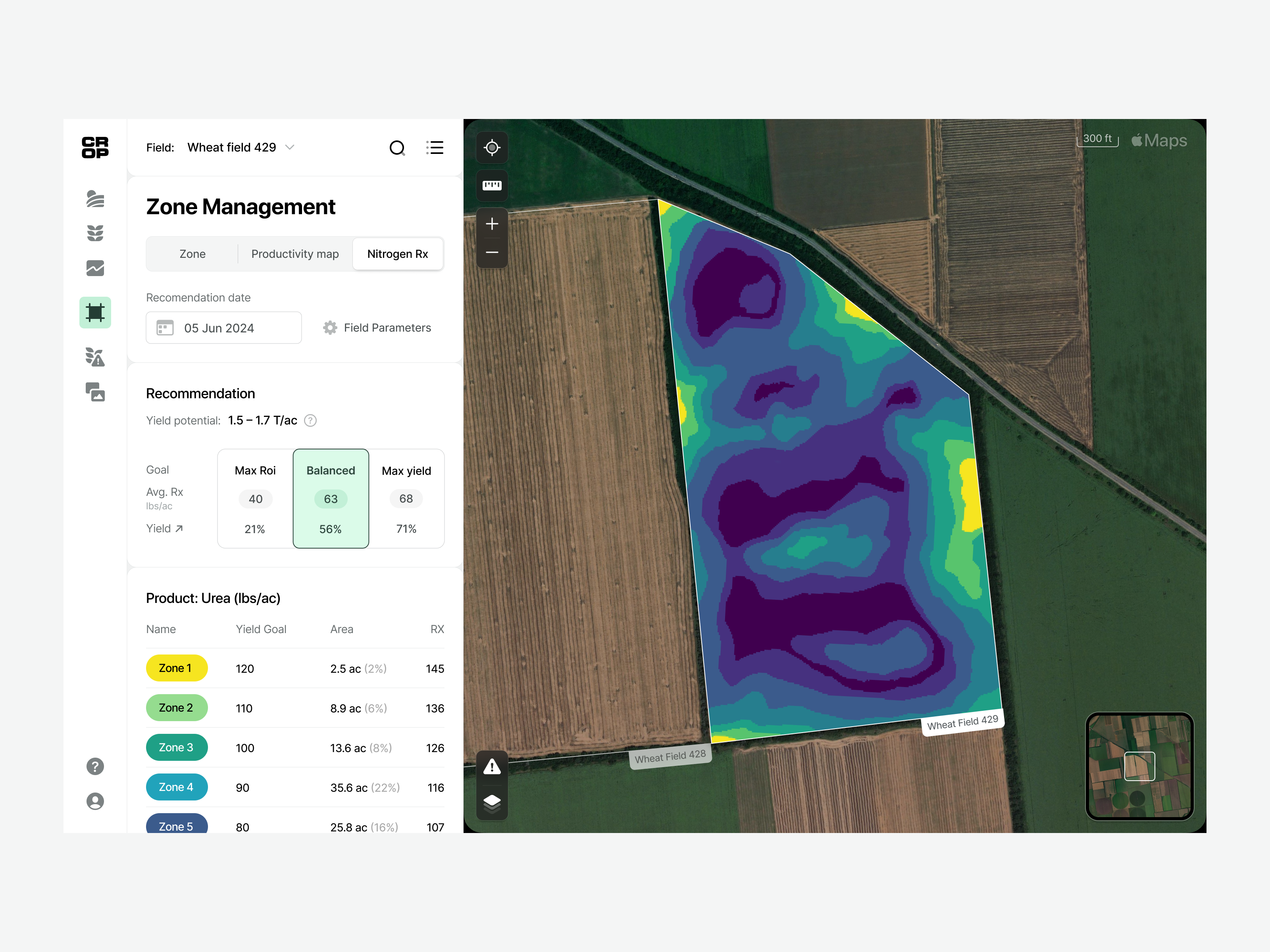Viewport: 1270px width, 952px height.
Task: Open Field Parameters settings
Action: tap(377, 328)
